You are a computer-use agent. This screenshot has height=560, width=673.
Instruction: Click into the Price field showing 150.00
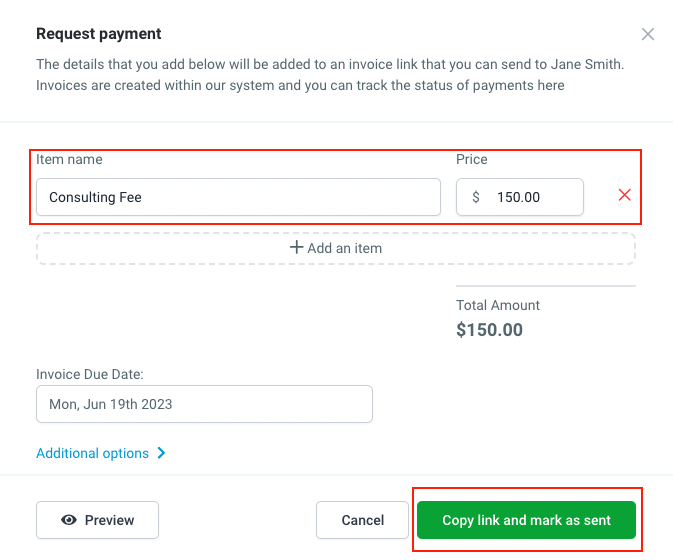tap(530, 197)
